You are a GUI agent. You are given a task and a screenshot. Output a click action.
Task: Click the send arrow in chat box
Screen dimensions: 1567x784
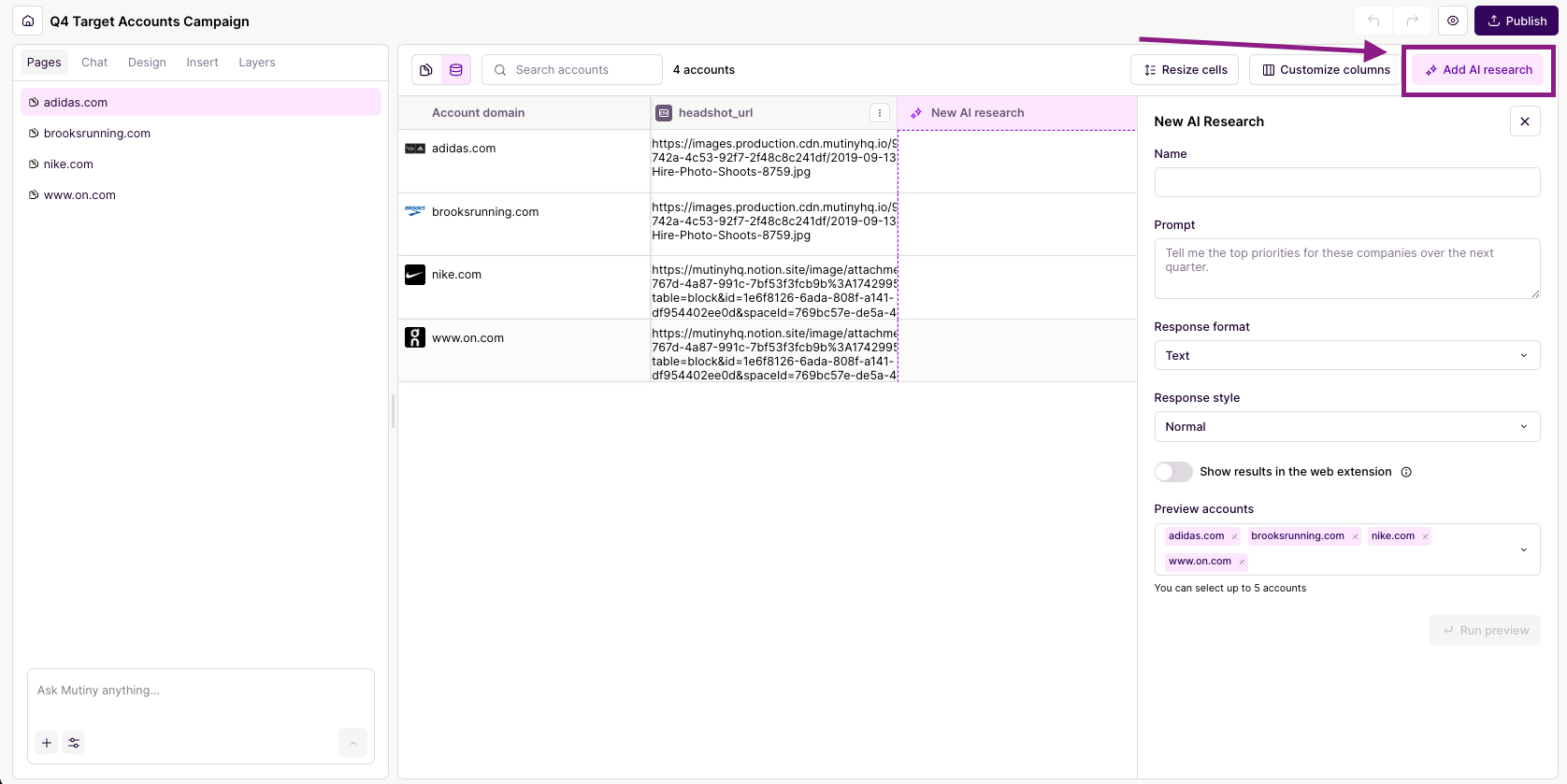[x=352, y=743]
